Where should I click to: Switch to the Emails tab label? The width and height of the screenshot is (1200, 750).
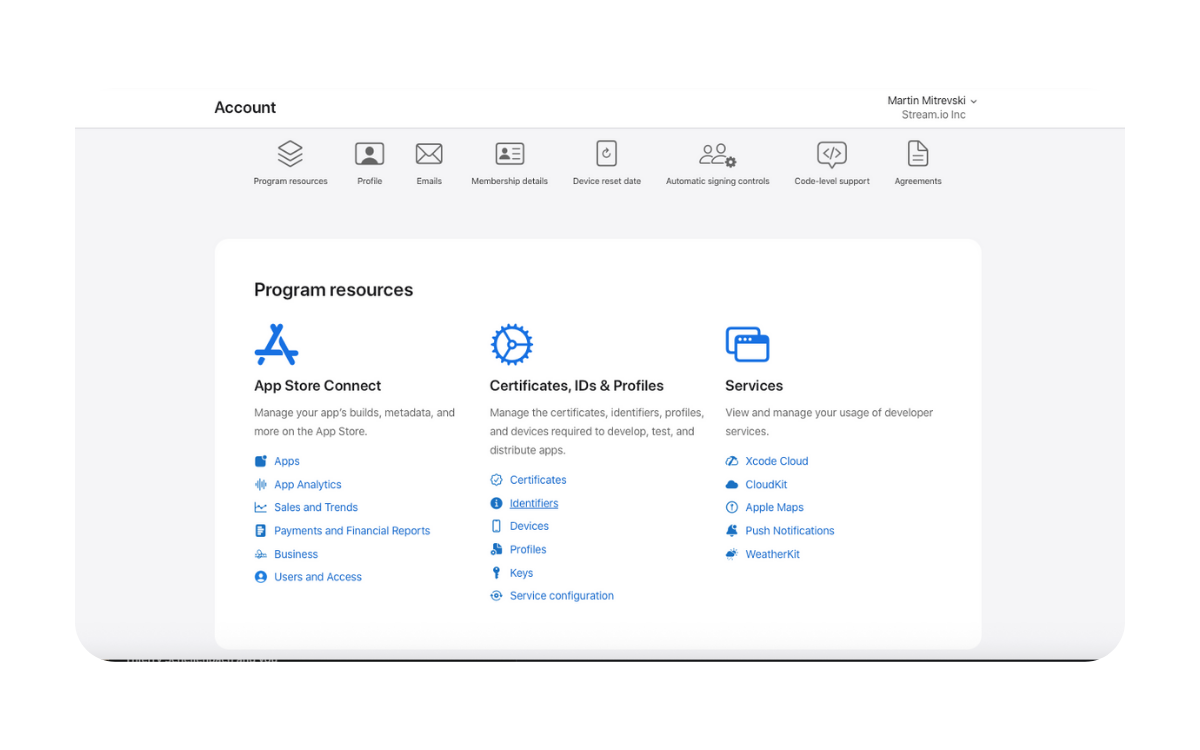[429, 181]
